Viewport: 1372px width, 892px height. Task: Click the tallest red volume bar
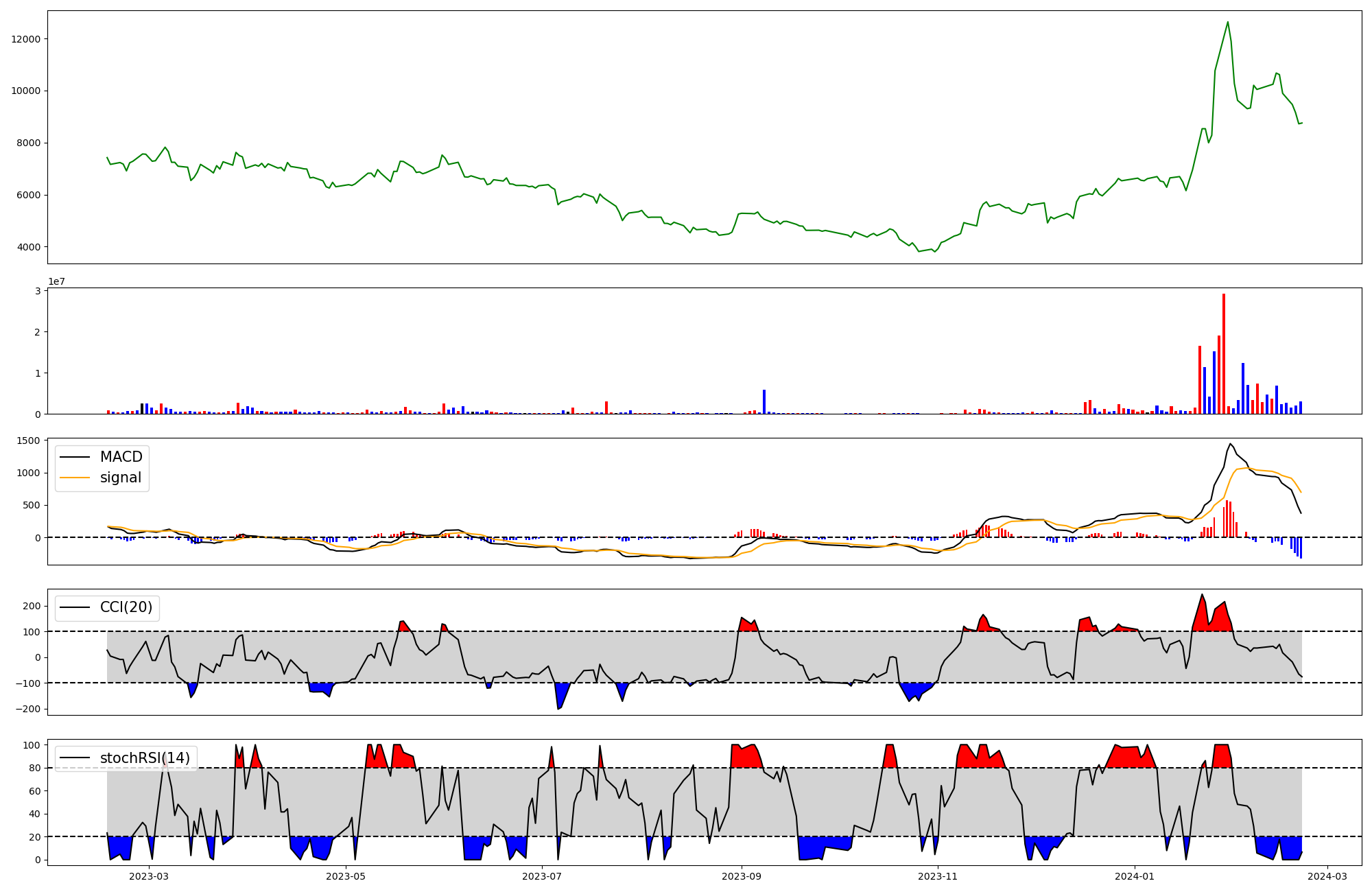[1224, 353]
